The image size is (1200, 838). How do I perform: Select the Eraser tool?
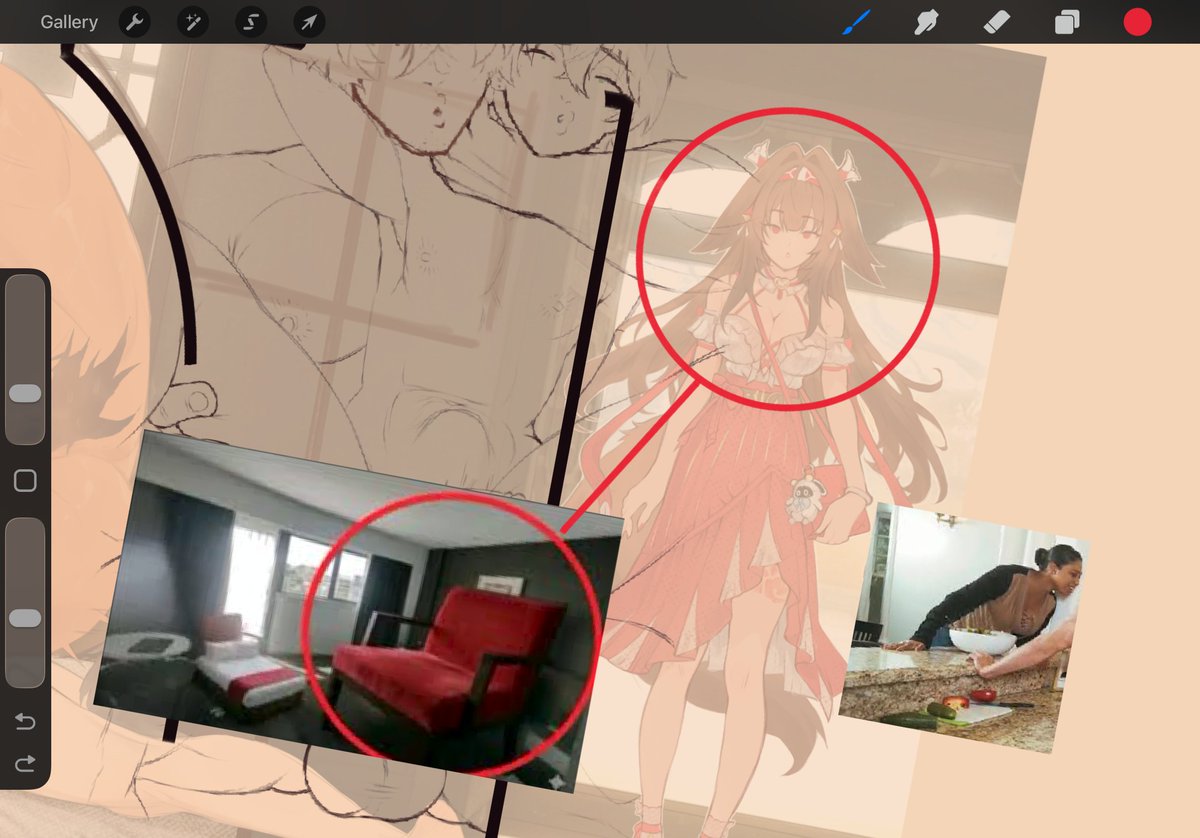point(997,22)
